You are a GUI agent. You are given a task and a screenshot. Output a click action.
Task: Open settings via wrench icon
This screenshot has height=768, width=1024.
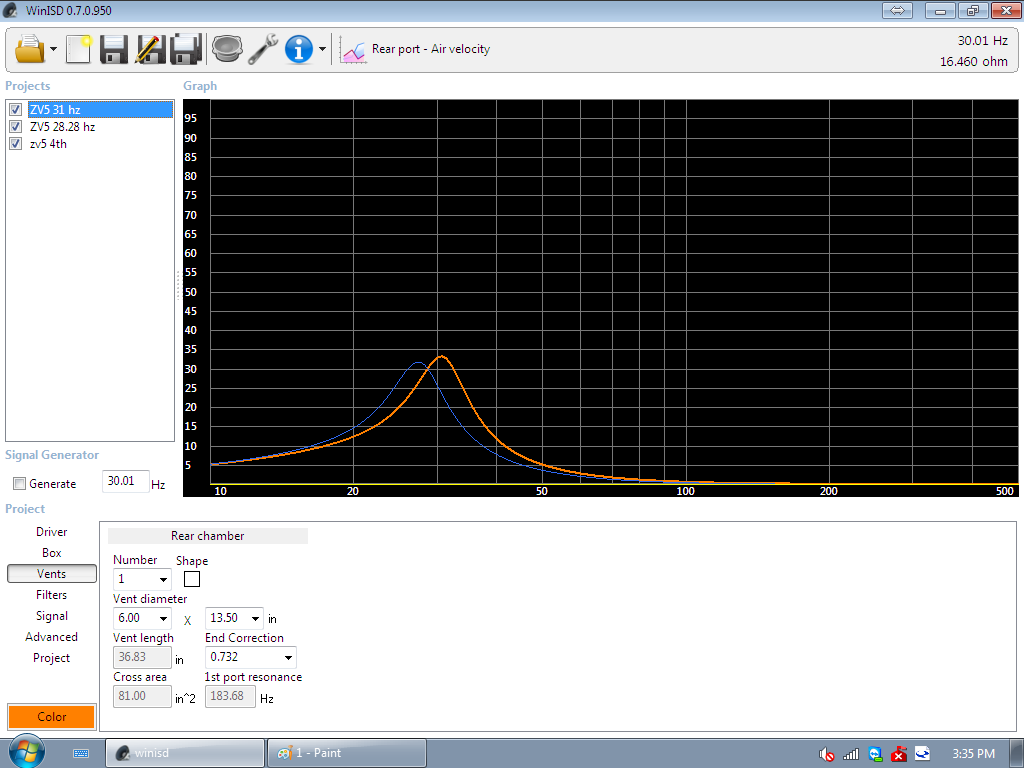coord(263,49)
